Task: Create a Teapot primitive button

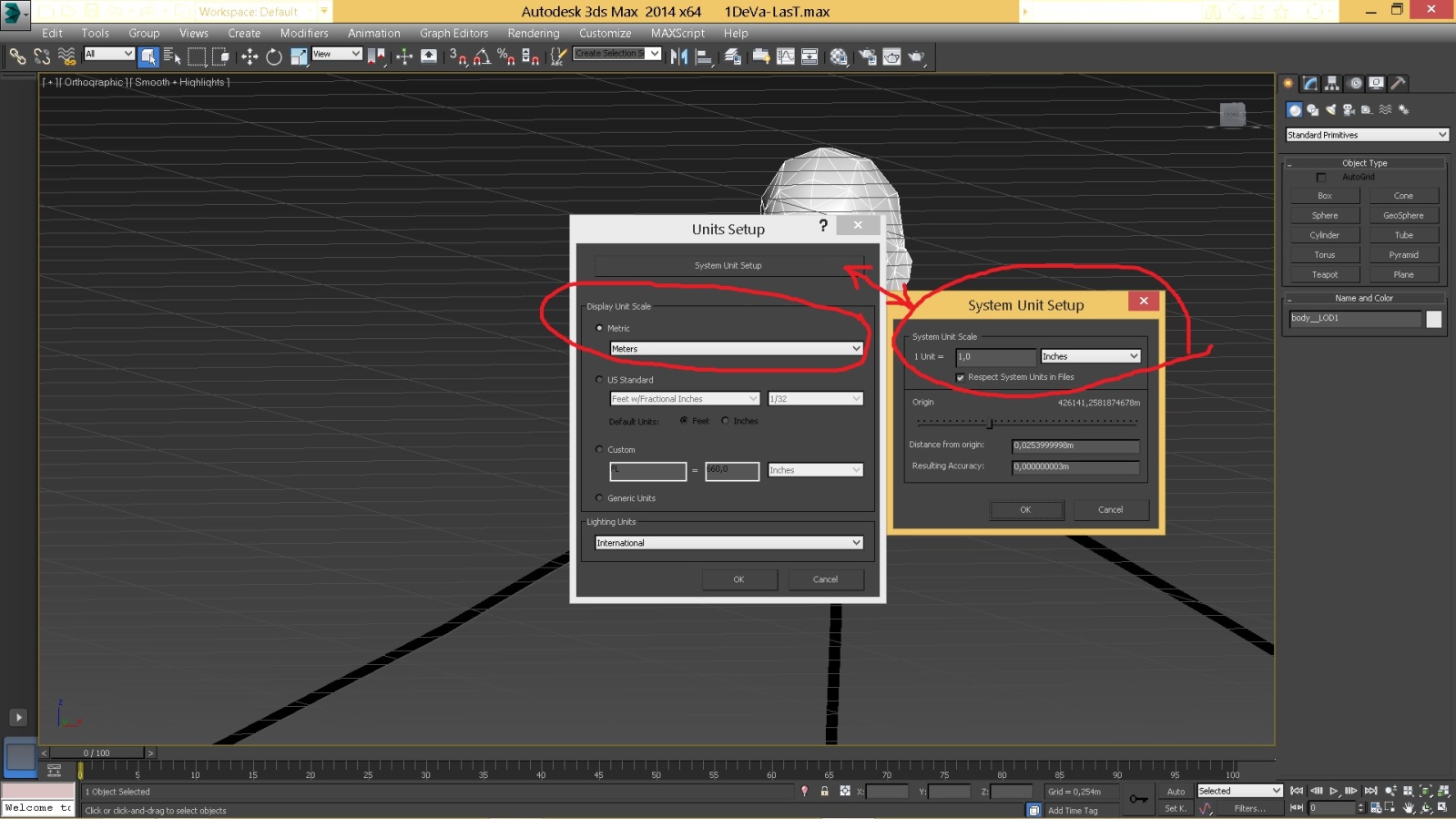Action: coord(1325,275)
